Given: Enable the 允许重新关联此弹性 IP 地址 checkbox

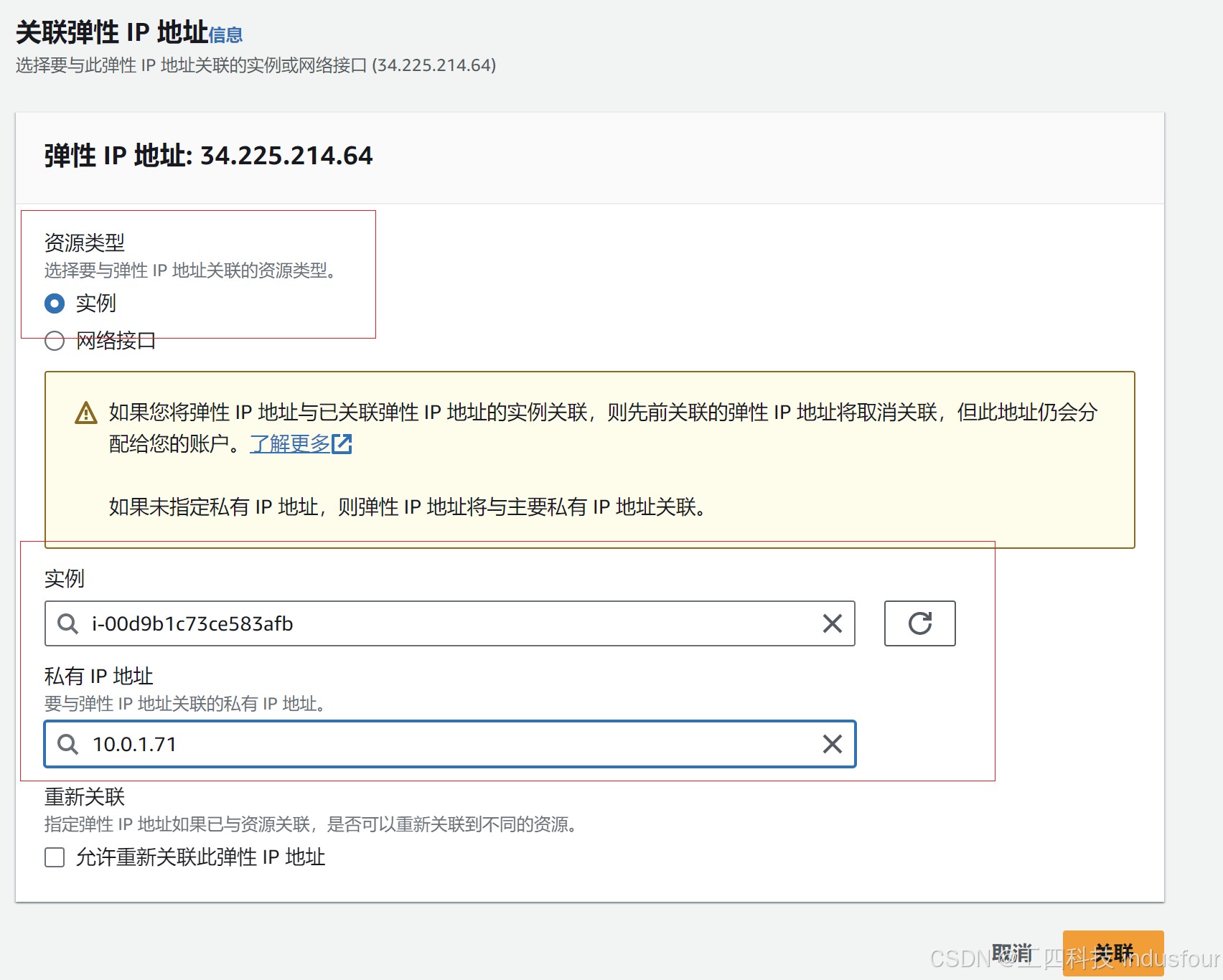Looking at the screenshot, I should pos(55,857).
